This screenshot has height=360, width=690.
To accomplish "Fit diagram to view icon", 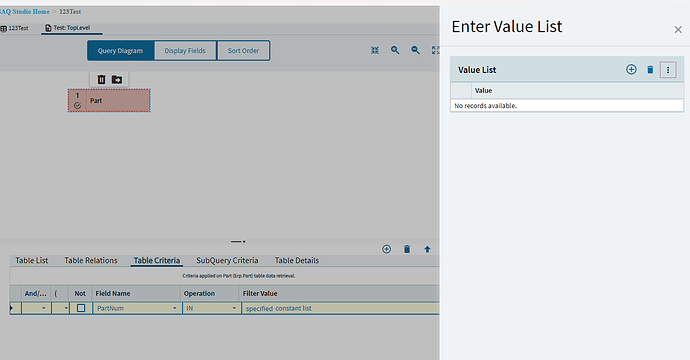I will 374,50.
